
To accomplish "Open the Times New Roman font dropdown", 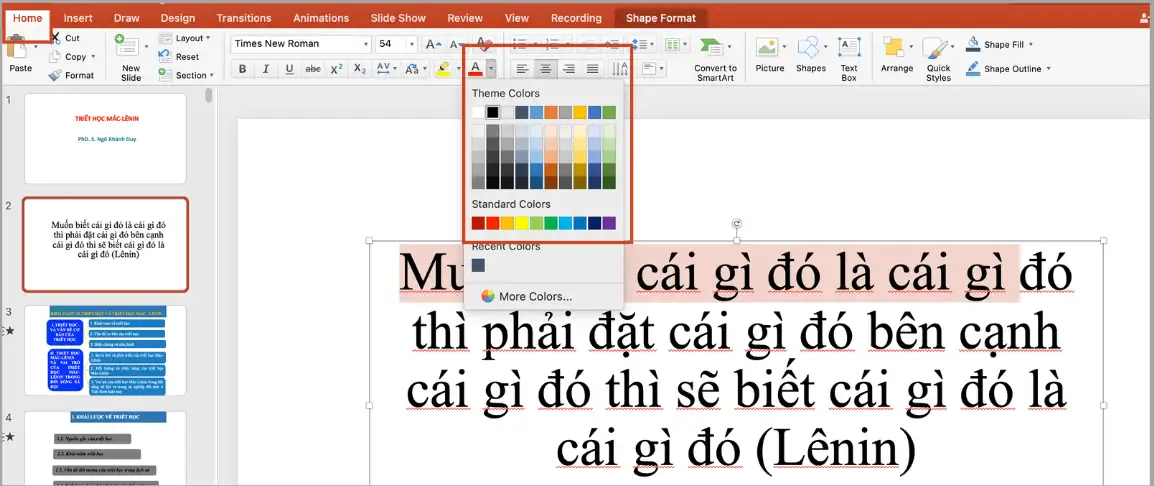I will (366, 44).
